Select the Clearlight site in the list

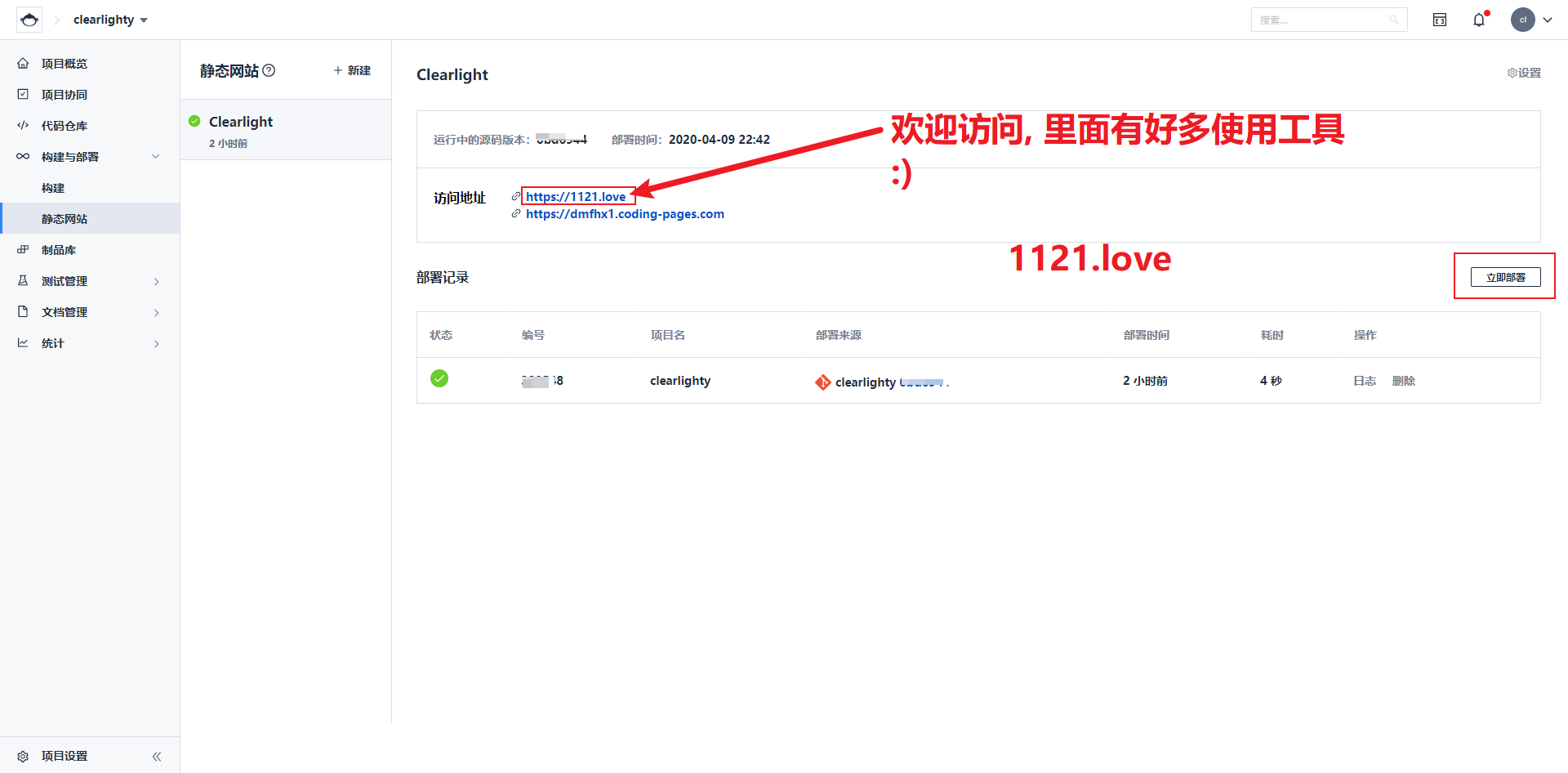tap(286, 130)
